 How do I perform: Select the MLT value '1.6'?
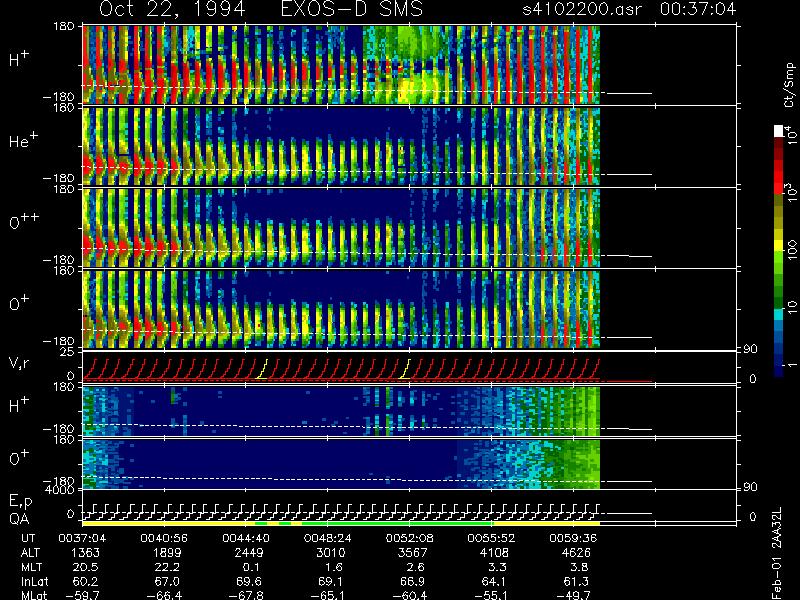(333, 567)
